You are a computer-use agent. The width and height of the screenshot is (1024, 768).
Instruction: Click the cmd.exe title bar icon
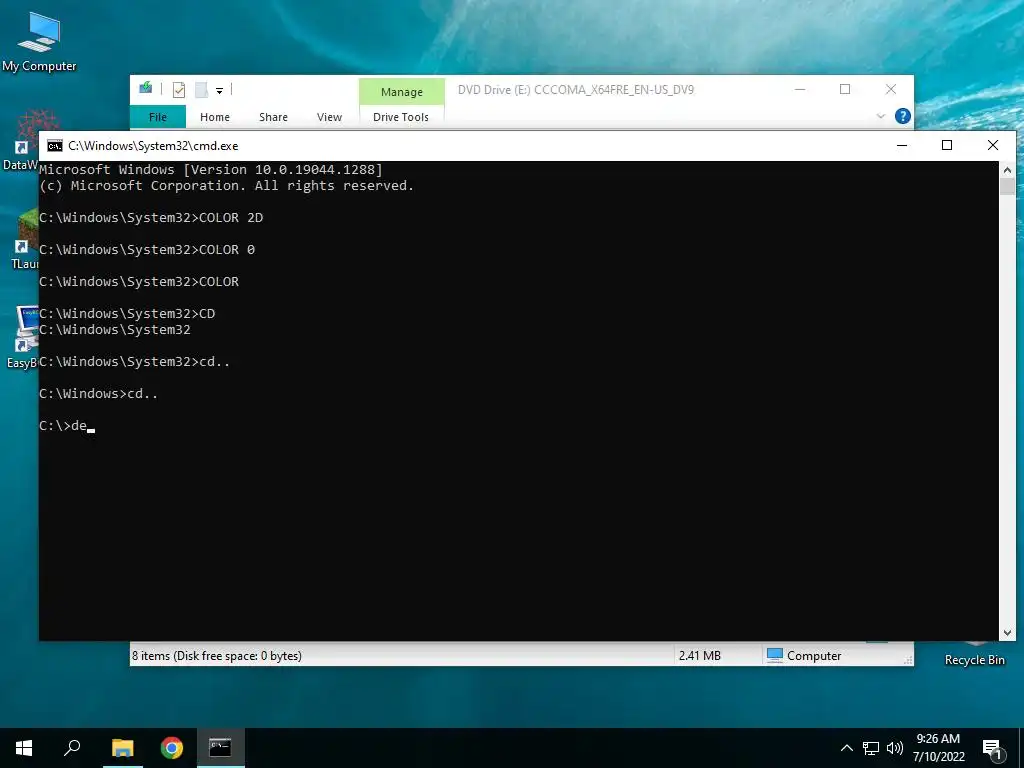tap(55, 146)
